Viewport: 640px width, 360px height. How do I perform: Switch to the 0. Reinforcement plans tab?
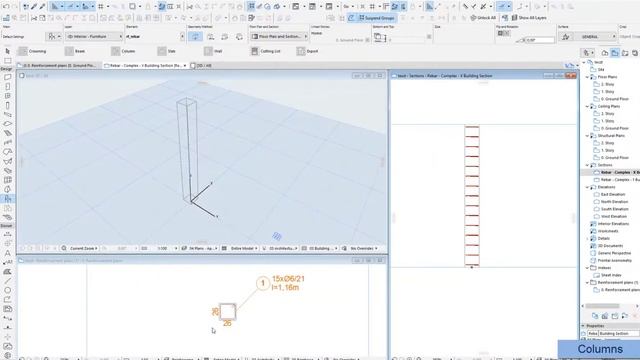pos(59,65)
